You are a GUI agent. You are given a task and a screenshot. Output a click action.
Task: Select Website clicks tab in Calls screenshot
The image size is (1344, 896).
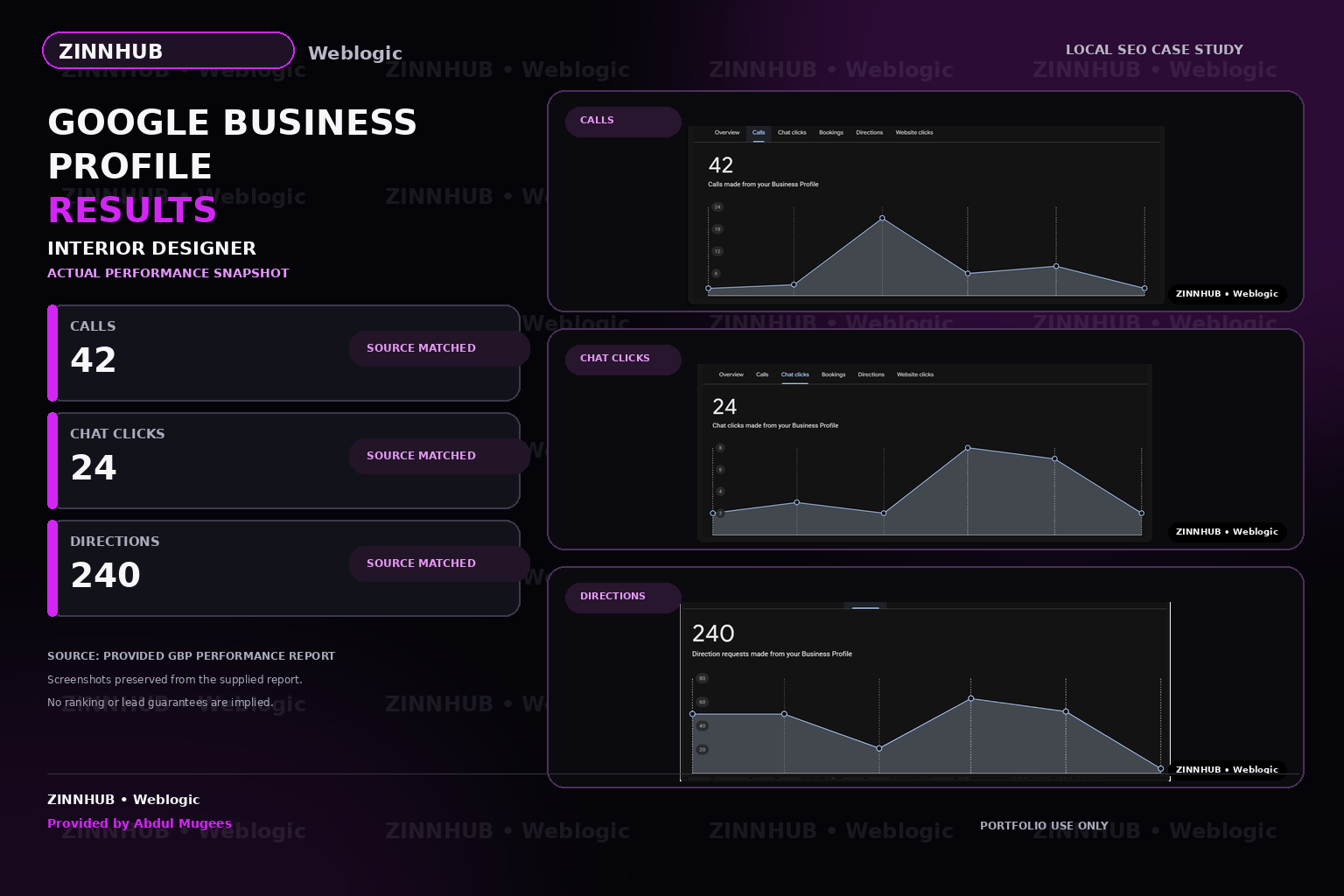[x=914, y=133]
